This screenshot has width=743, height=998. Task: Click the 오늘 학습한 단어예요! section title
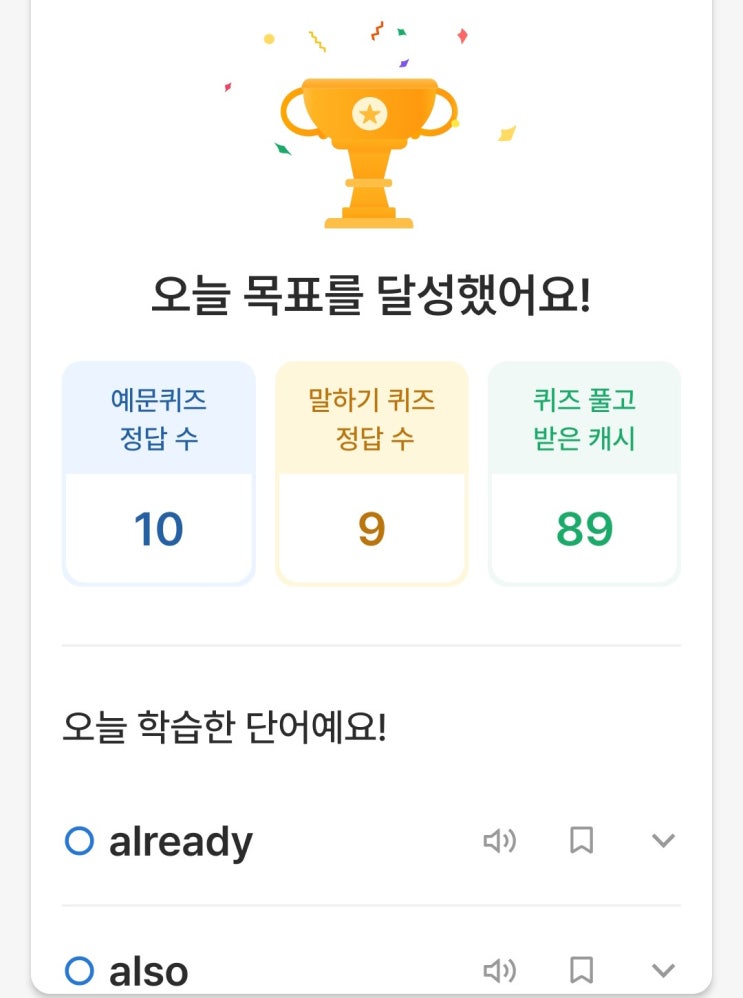pos(224,727)
